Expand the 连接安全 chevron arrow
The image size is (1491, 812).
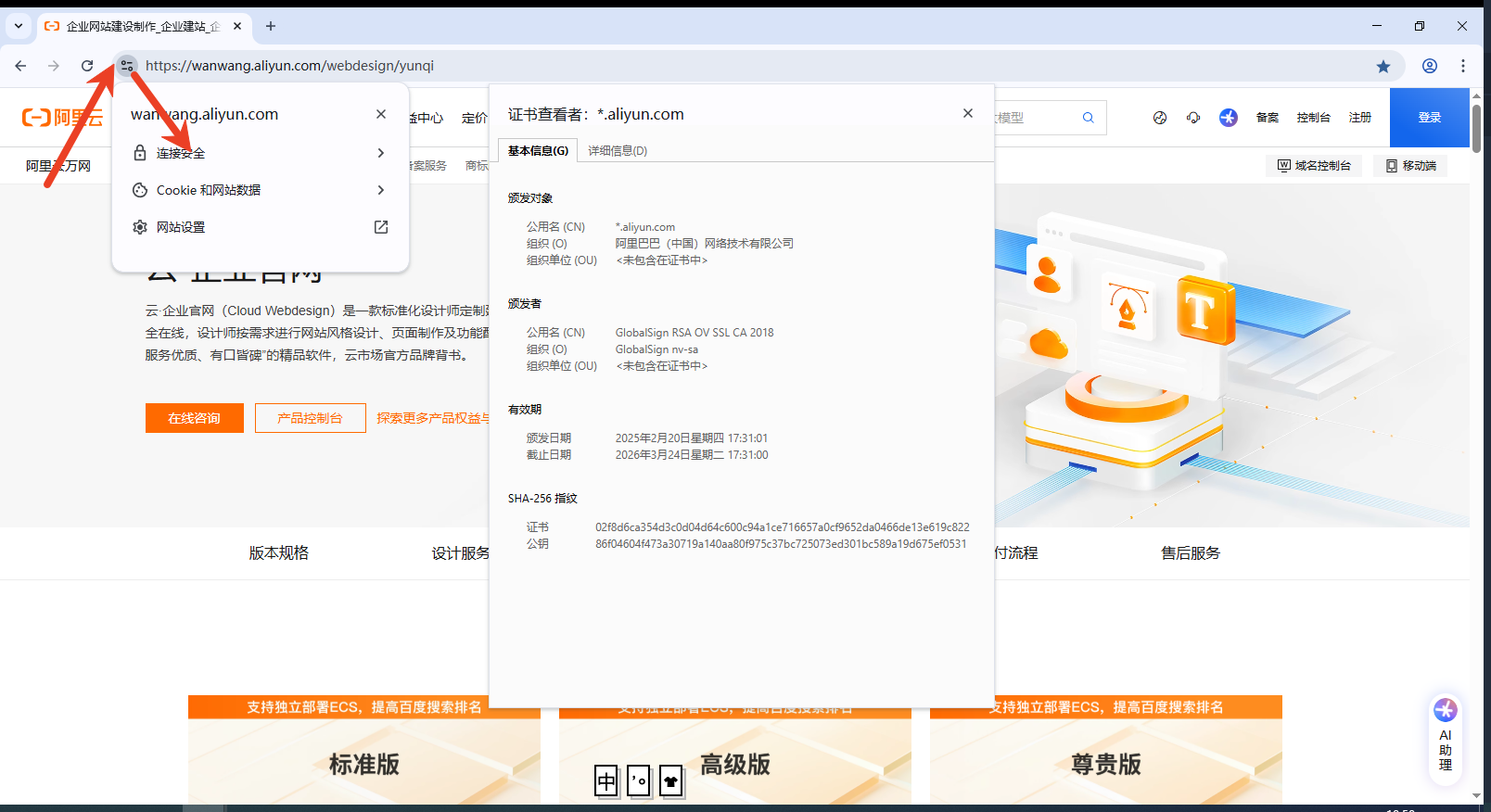point(381,153)
